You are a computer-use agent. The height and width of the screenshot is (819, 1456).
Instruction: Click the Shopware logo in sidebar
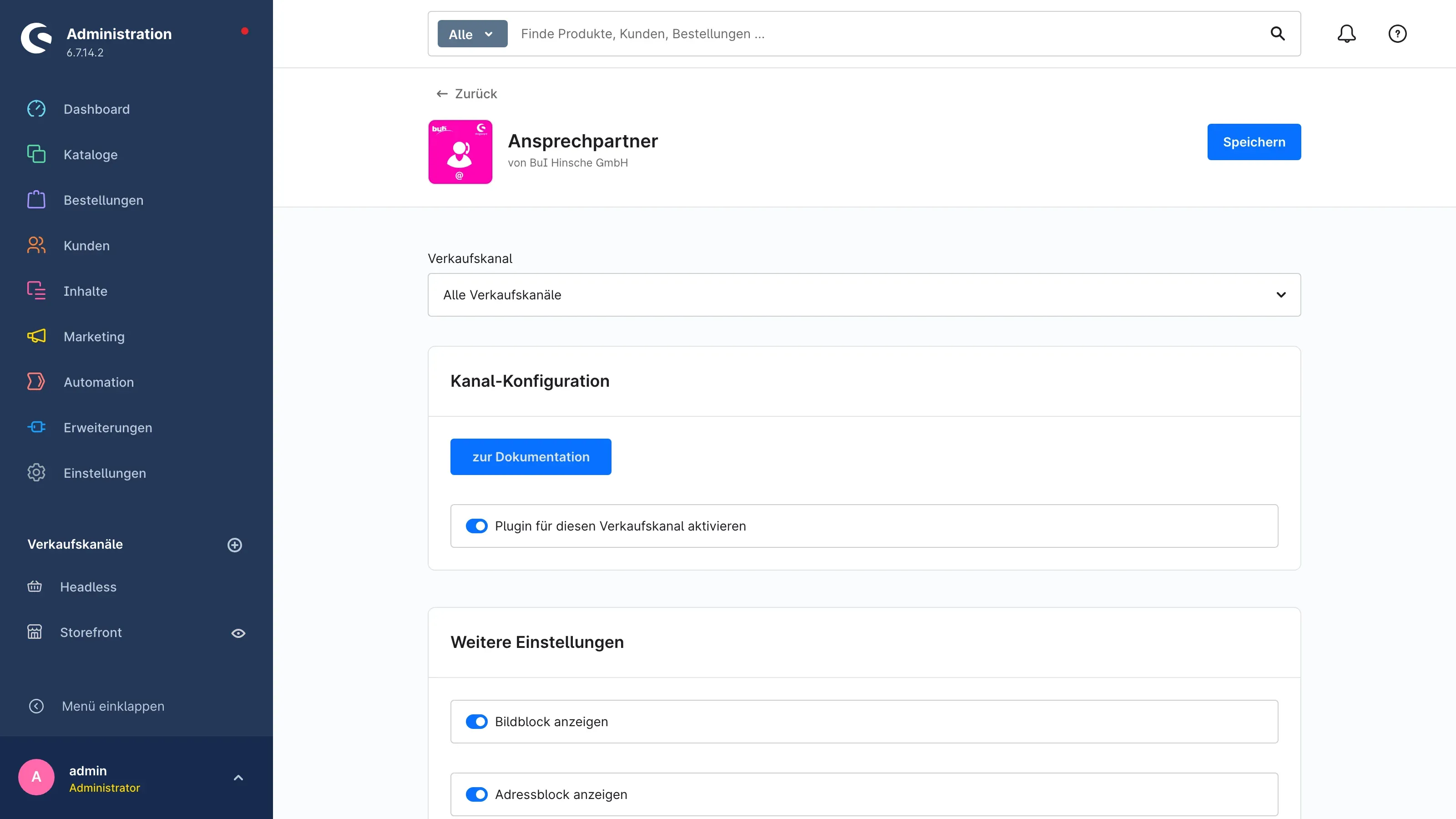(x=36, y=38)
